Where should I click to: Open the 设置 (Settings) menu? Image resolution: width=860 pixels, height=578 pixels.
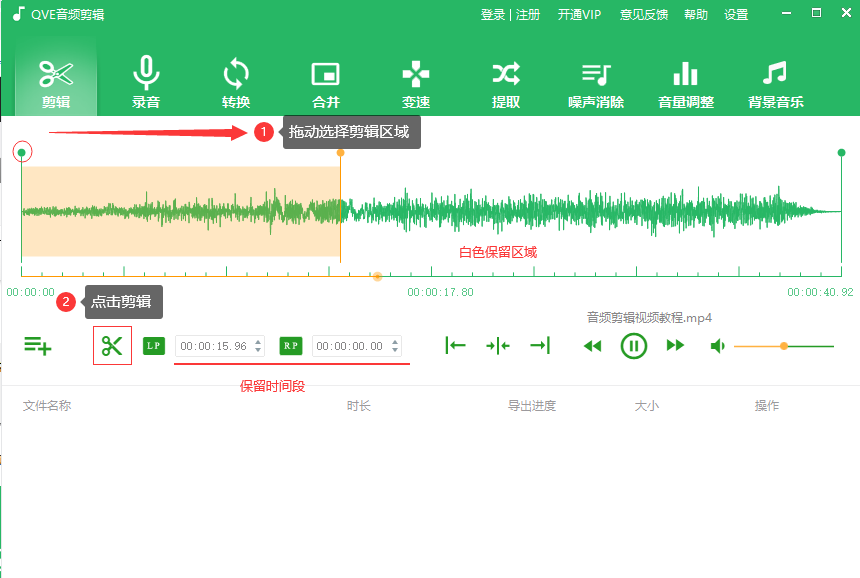(736, 14)
